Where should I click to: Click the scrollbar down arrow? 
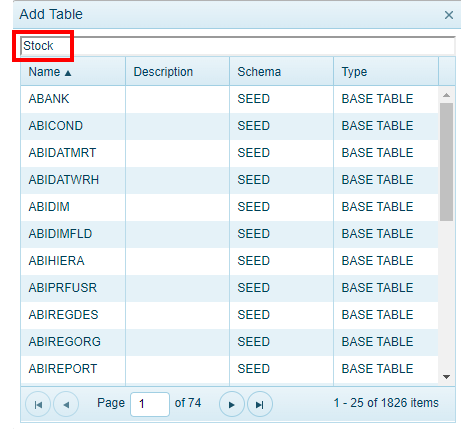[446, 377]
